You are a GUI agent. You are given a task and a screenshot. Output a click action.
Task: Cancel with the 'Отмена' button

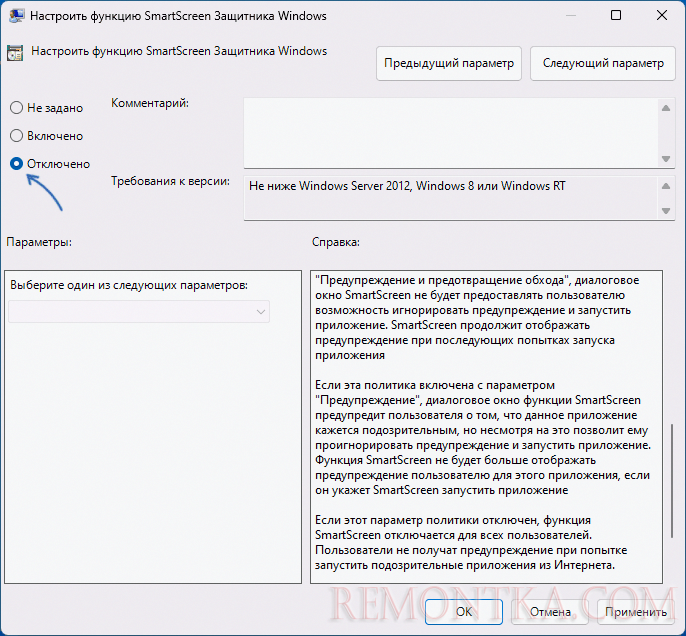coord(550,611)
